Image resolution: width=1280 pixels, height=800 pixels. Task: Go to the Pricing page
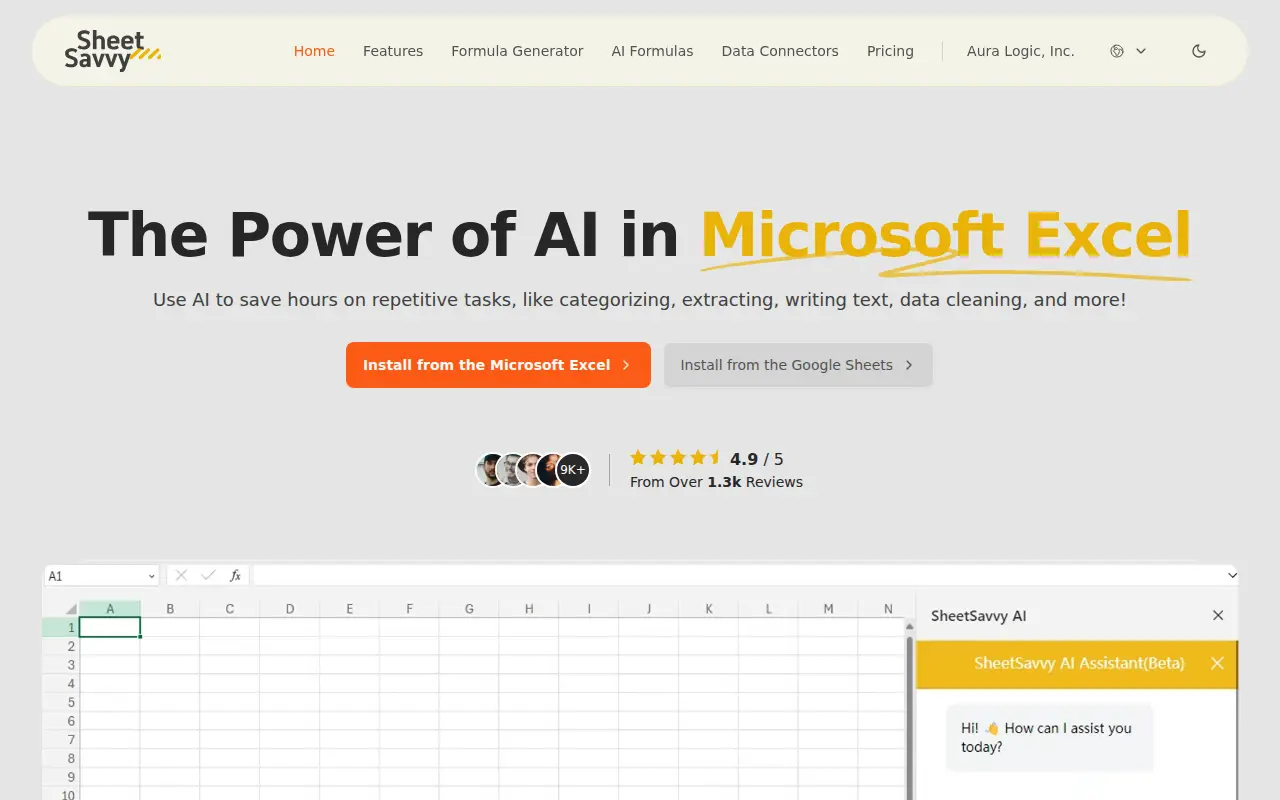(x=890, y=51)
